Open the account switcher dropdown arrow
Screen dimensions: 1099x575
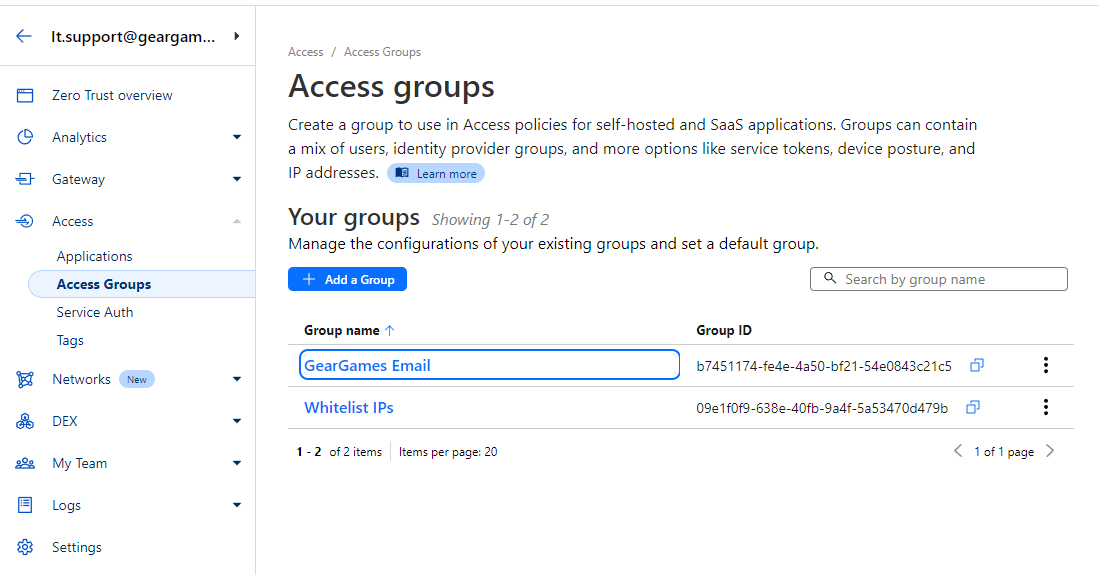[237, 36]
